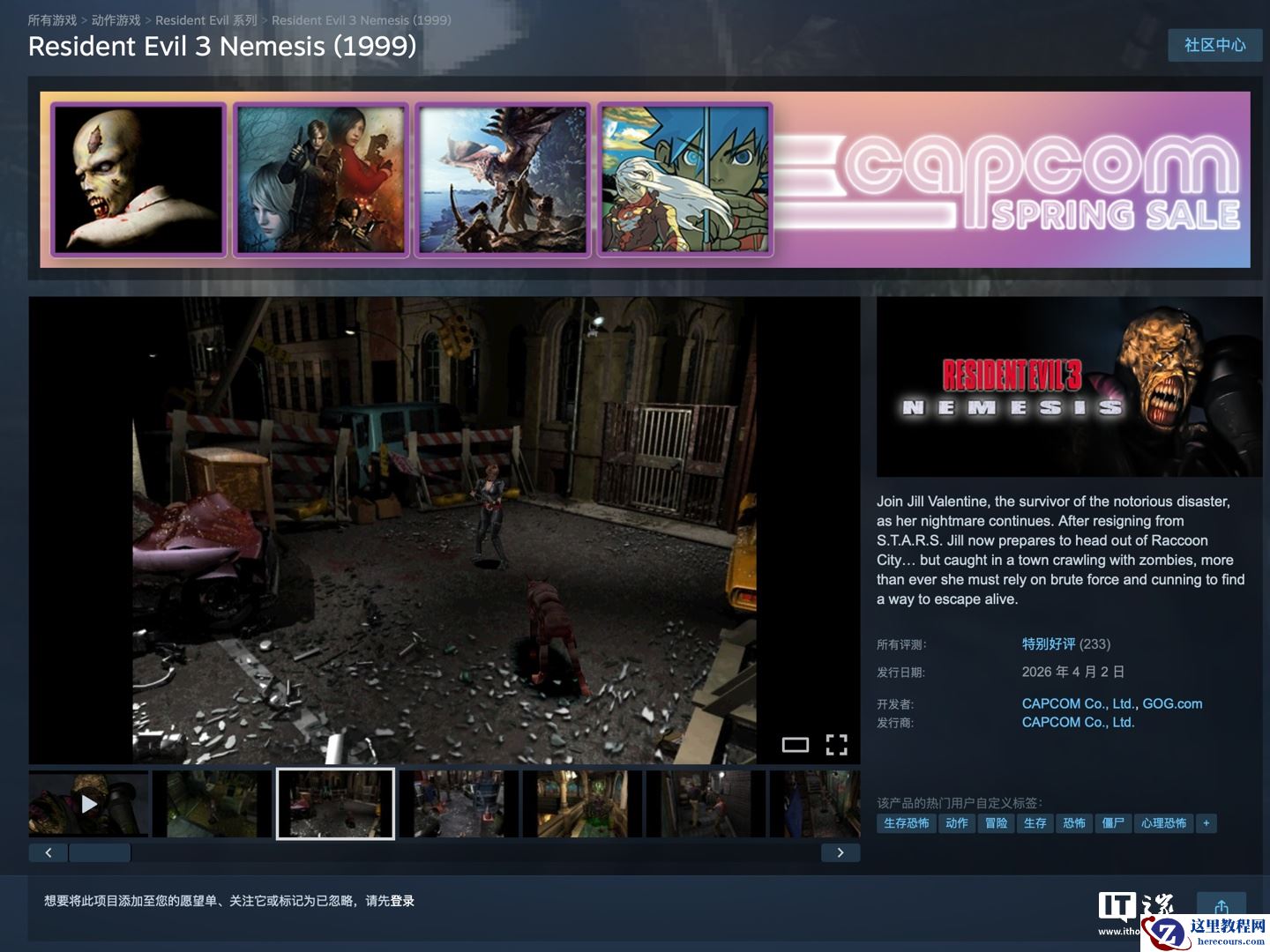Click the Resident Evil 3 Nemesis header image
Image resolution: width=1270 pixels, height=952 pixels.
tap(1070, 387)
